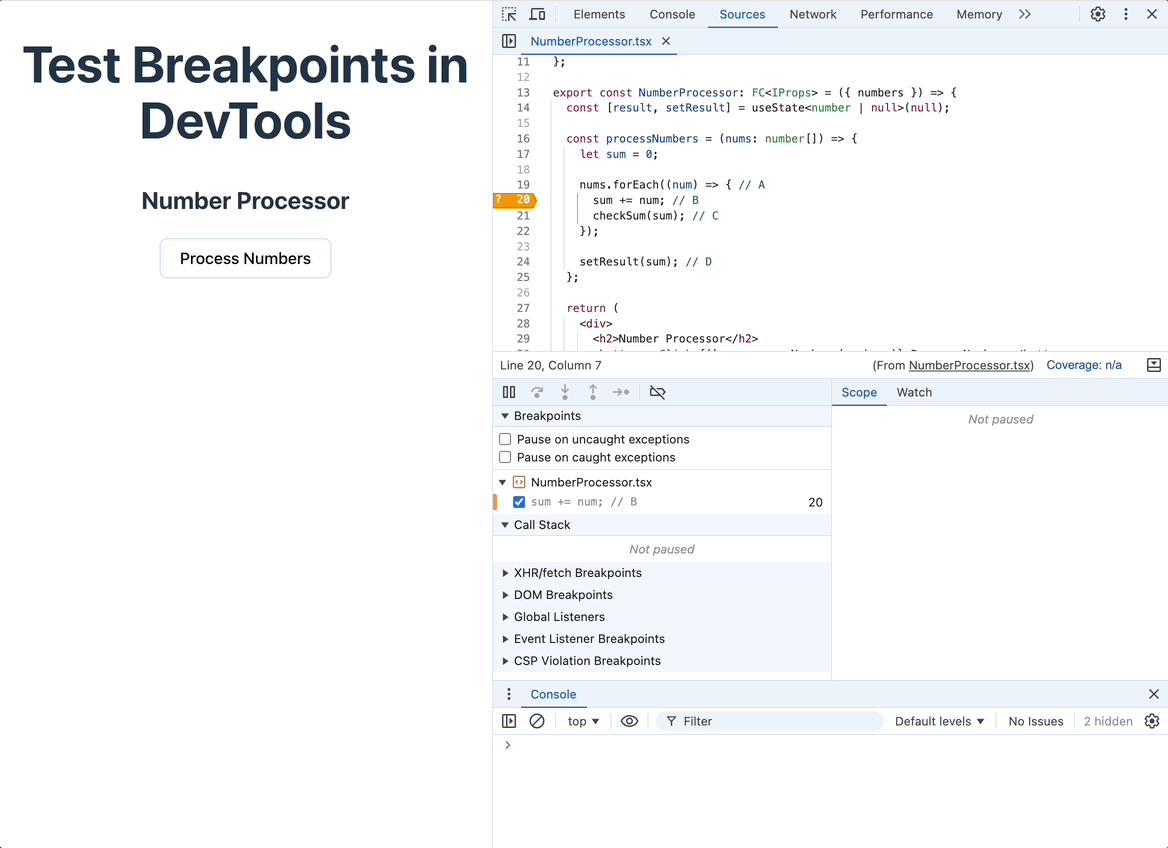The height and width of the screenshot is (848, 1168).
Task: Expand CSP Violation Breakpoints
Action: coord(505,661)
